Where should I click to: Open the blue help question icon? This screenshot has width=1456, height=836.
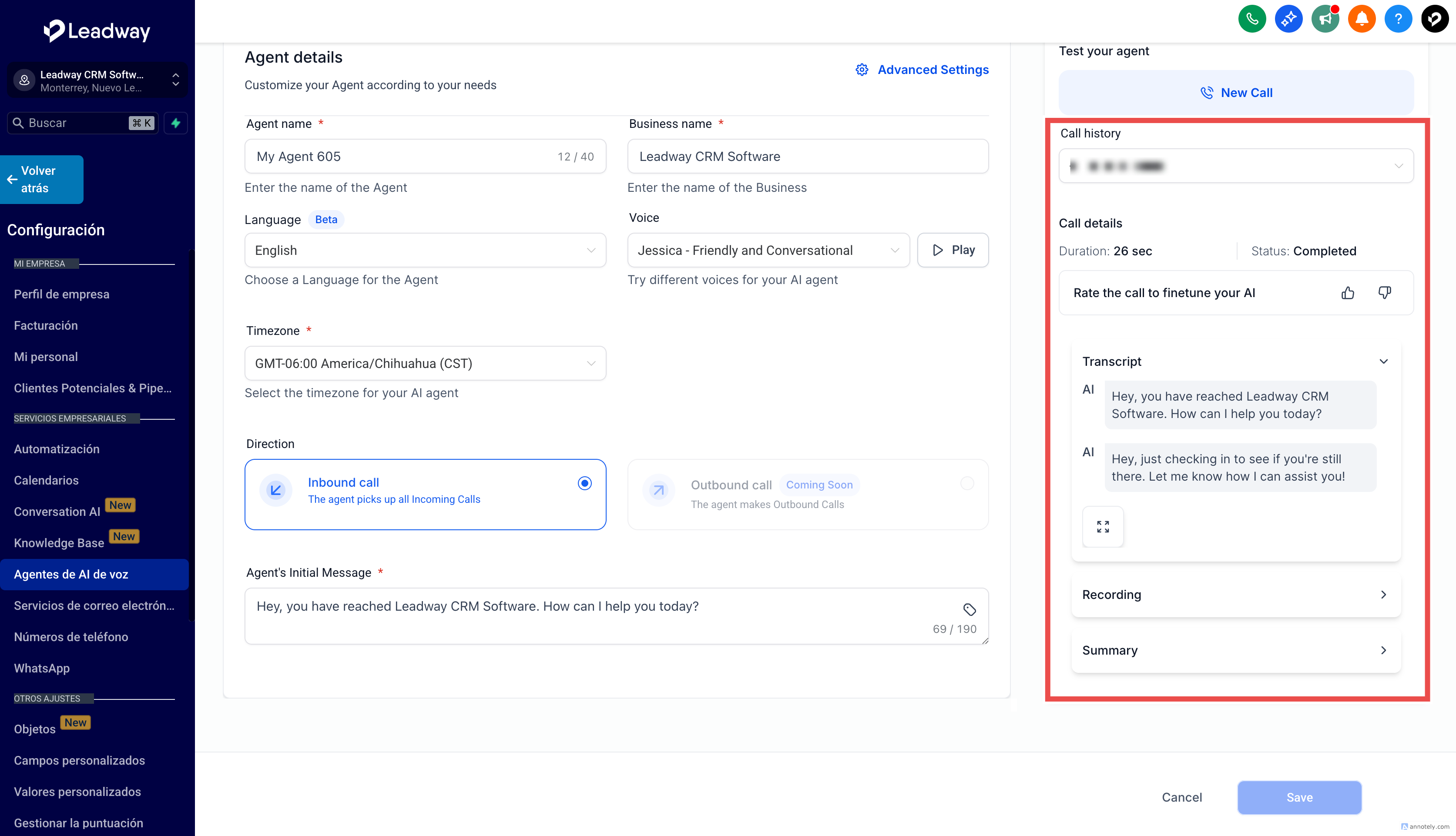(x=1398, y=19)
